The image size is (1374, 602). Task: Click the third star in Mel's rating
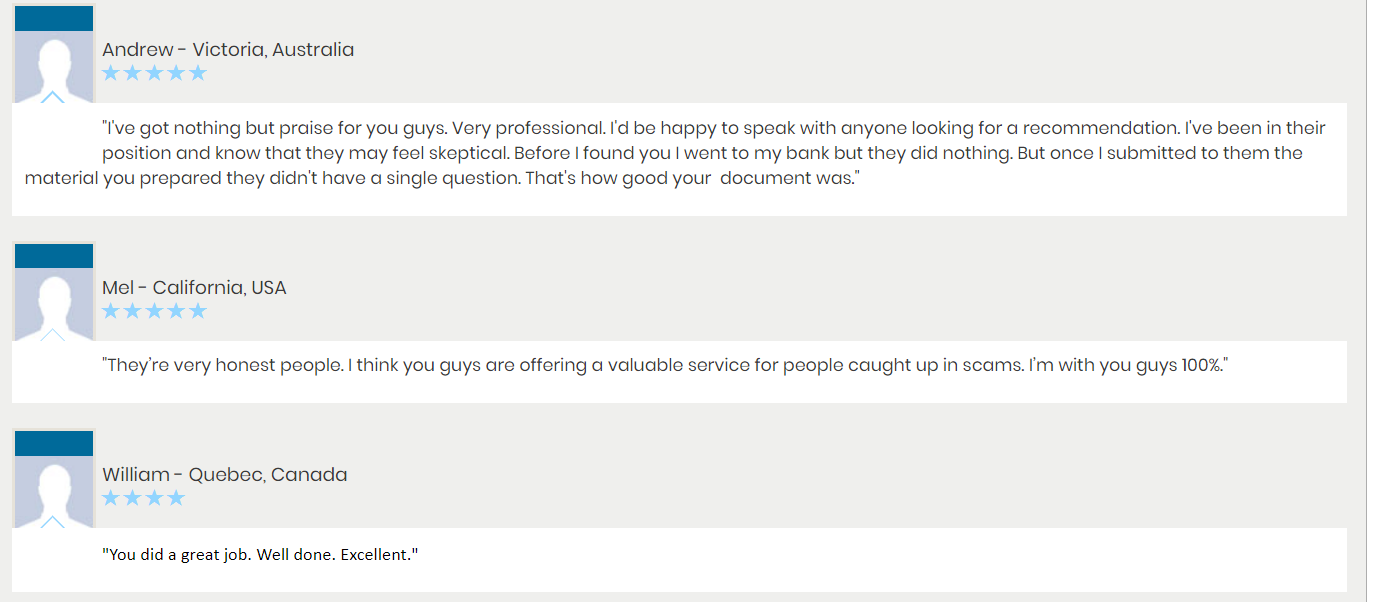coord(154,310)
